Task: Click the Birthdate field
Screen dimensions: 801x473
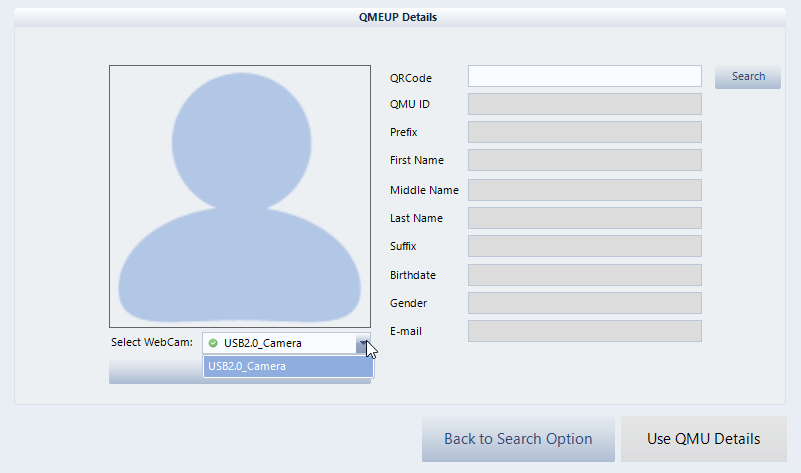Action: pos(584,275)
